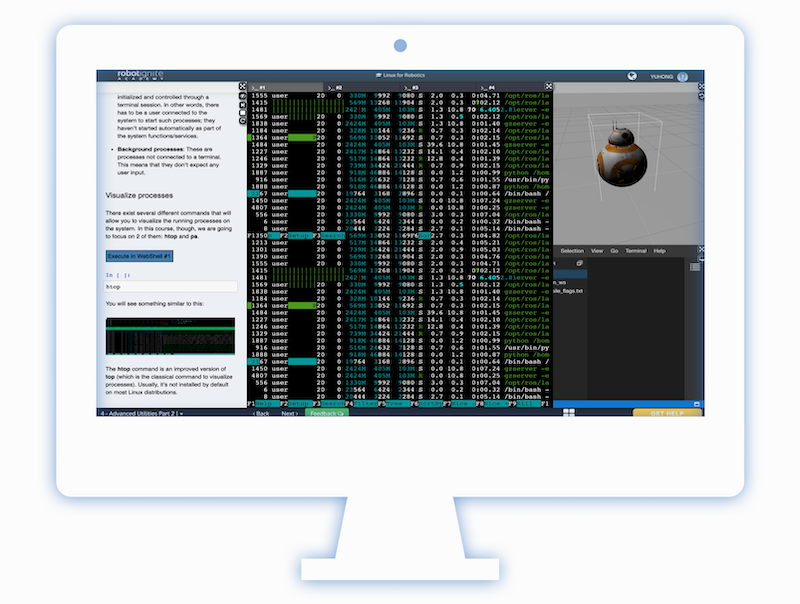This screenshot has width=800, height=604.
Task: Click the collapse-all icon in IDE explorer
Action: tap(581, 263)
